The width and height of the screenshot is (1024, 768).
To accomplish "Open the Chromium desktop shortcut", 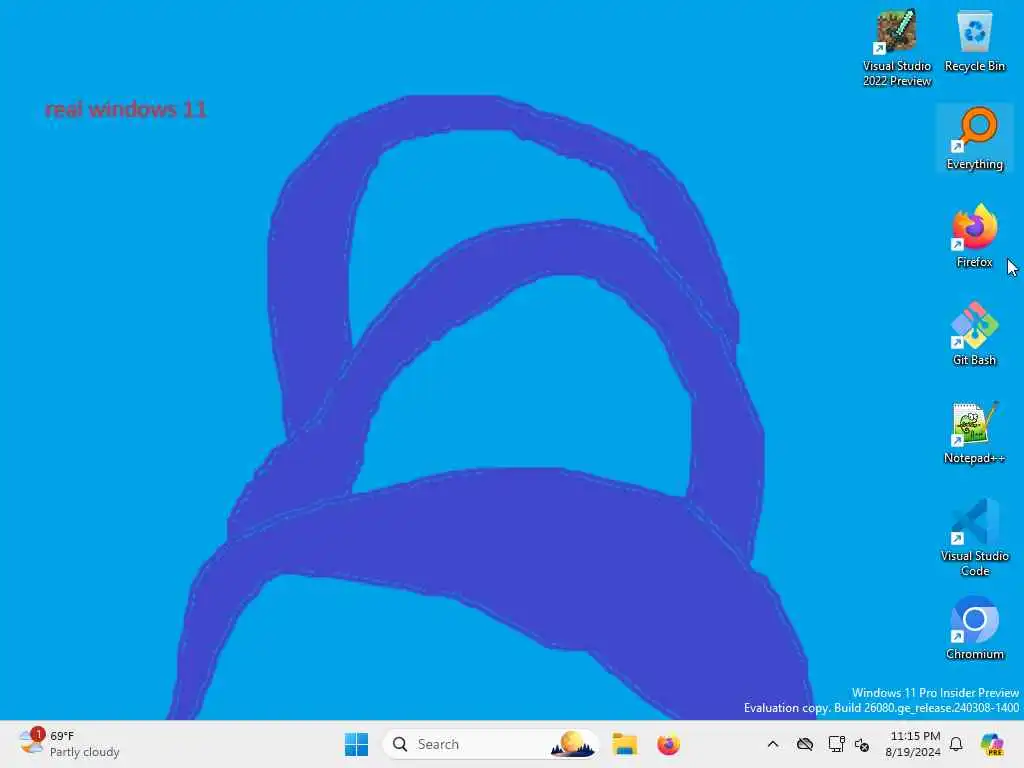I will tap(974, 628).
